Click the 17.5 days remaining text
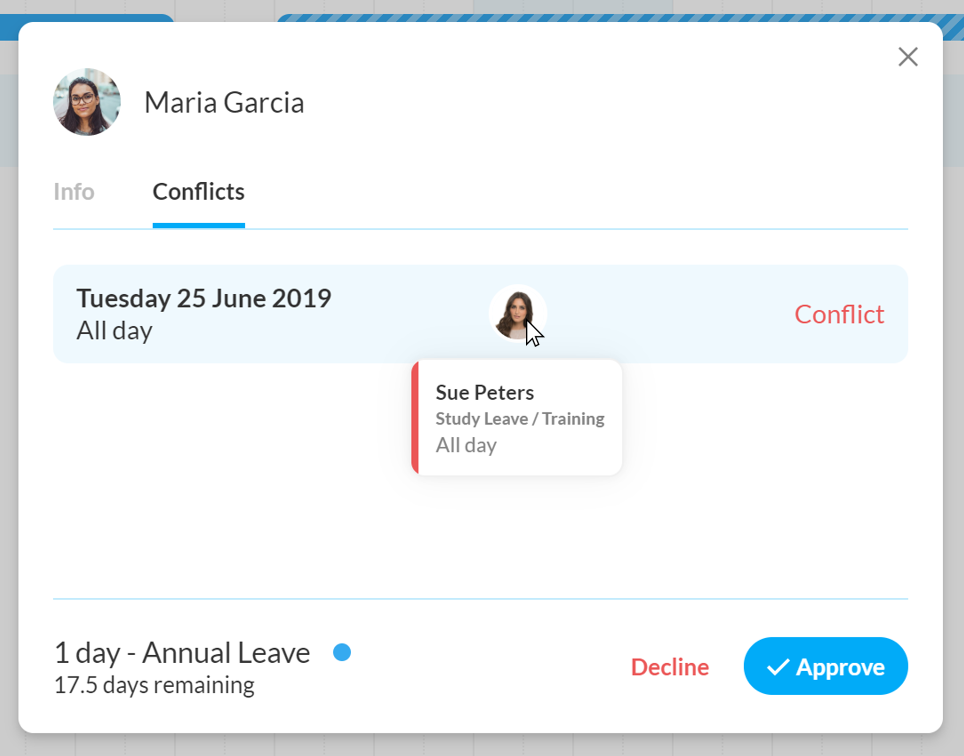This screenshot has height=756, width=964. 154,685
